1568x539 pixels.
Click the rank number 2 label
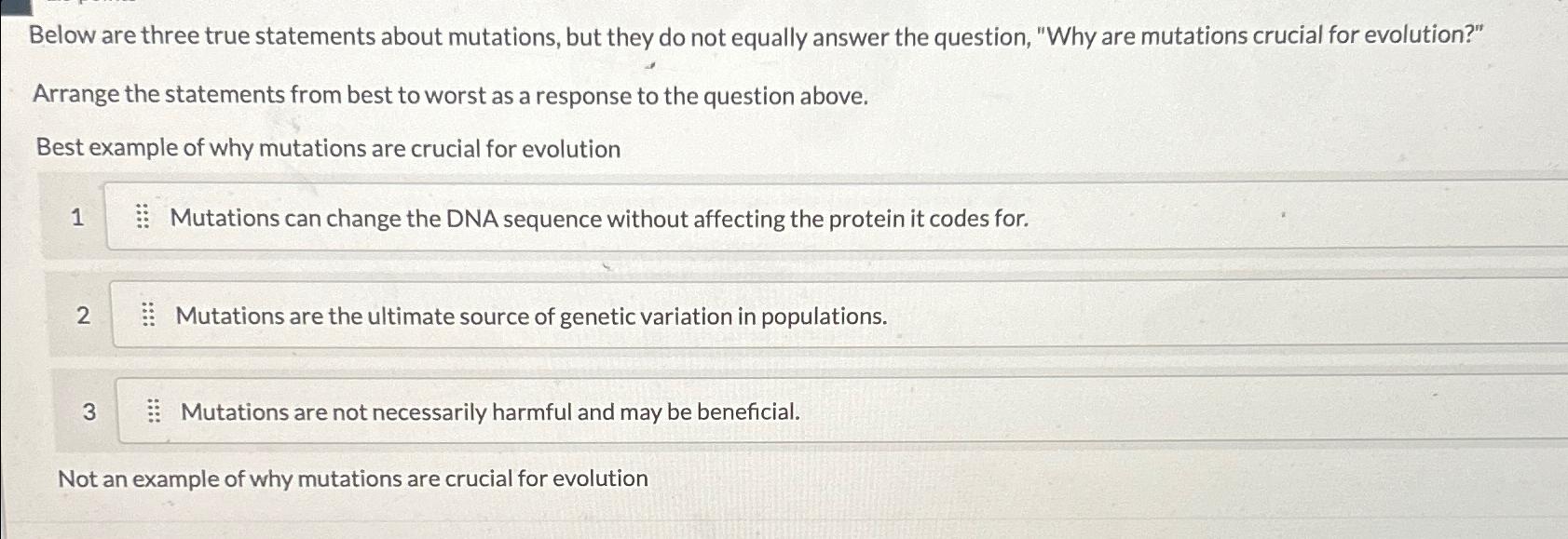click(83, 317)
